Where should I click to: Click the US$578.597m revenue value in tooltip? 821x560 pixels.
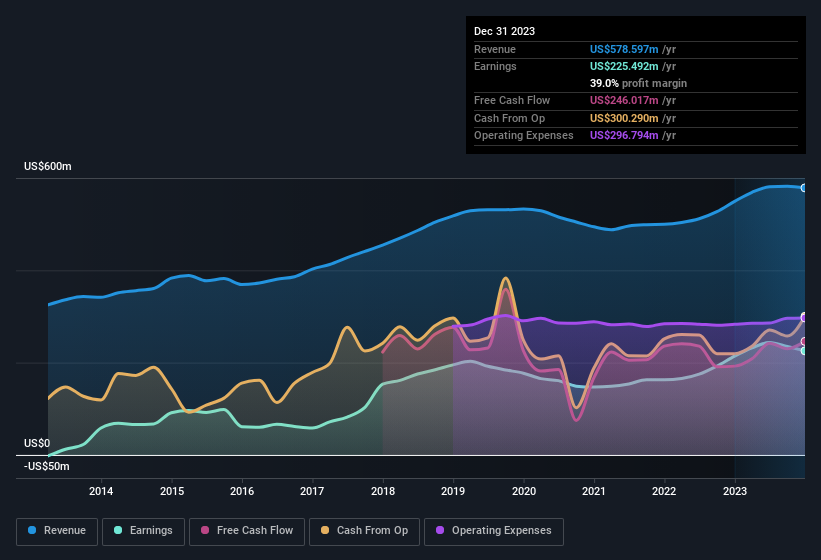[x=625, y=49]
